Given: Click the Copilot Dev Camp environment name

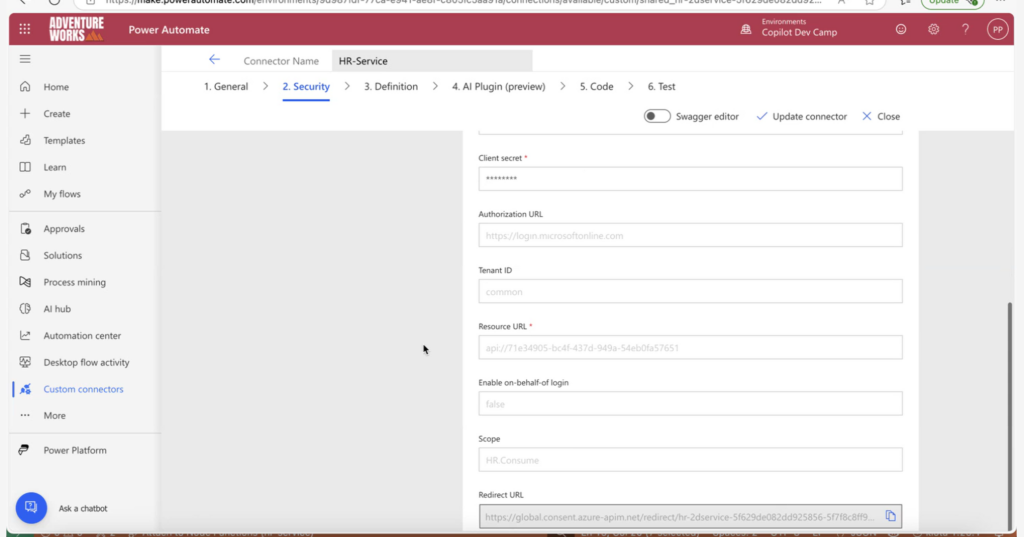Looking at the screenshot, I should point(799,33).
